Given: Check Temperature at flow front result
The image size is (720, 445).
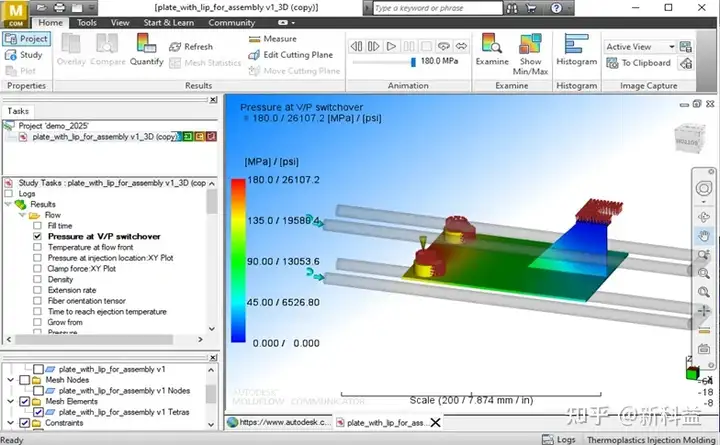Looking at the screenshot, I should click(x=38, y=247).
